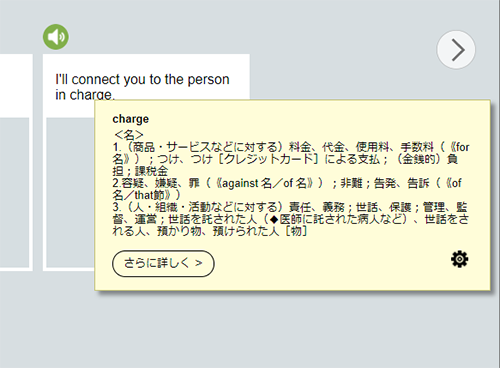The width and height of the screenshot is (500, 368).
Task: Select the word "I'll" at the sentence start
Action: (61, 79)
